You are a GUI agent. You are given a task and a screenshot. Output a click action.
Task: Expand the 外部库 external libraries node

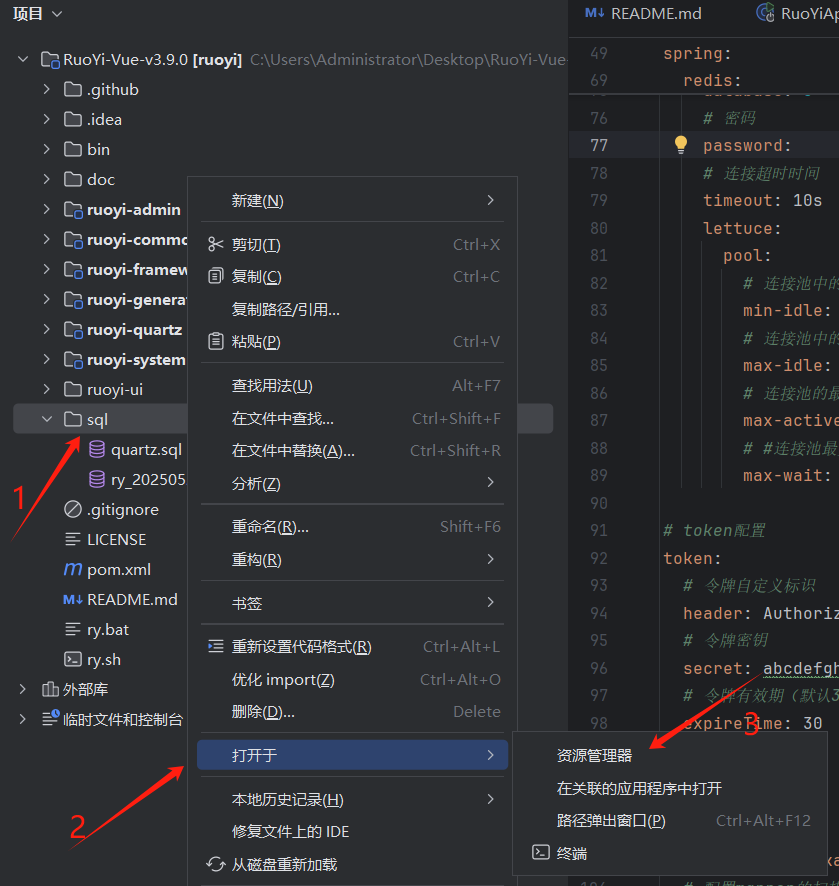pos(23,689)
